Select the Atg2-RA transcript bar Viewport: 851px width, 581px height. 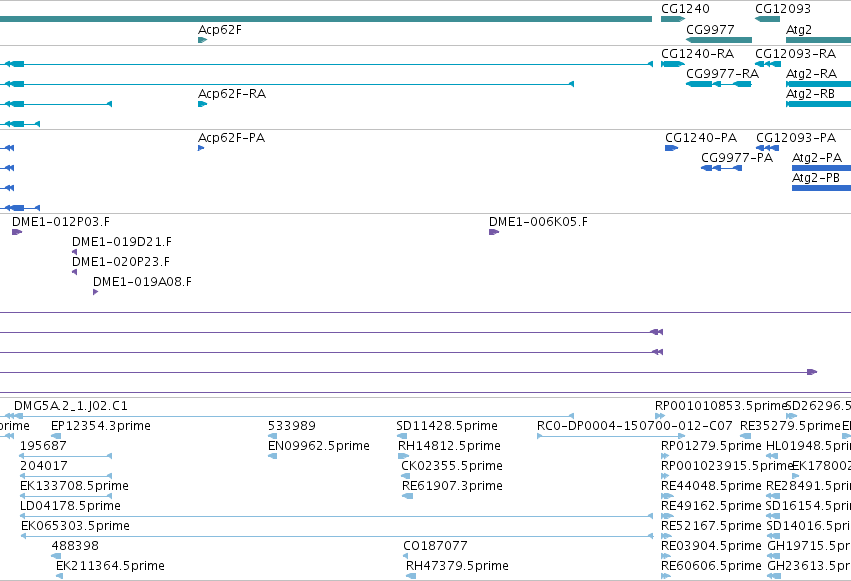818,84
